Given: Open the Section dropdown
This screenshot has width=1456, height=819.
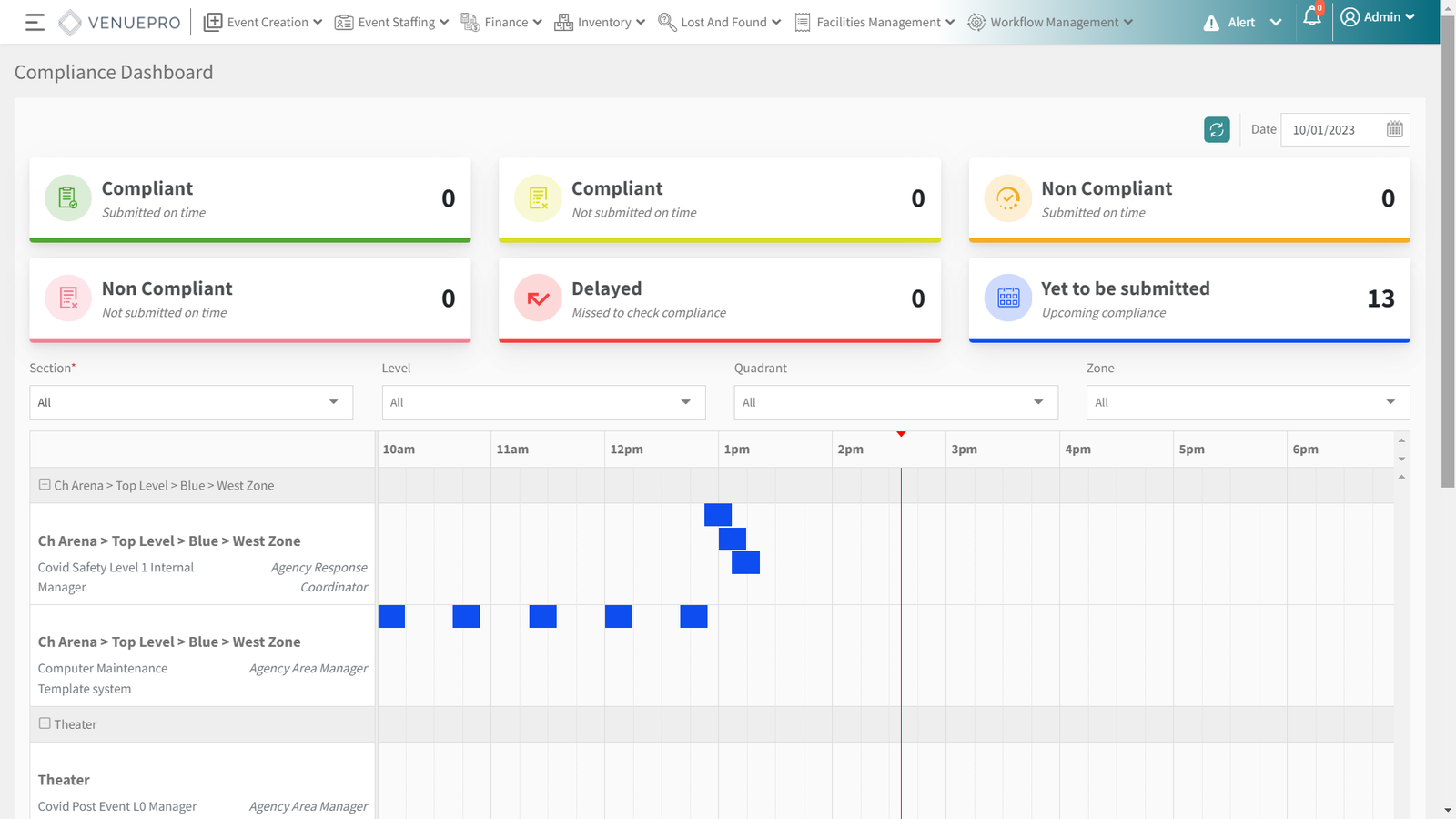Looking at the screenshot, I should click(191, 402).
